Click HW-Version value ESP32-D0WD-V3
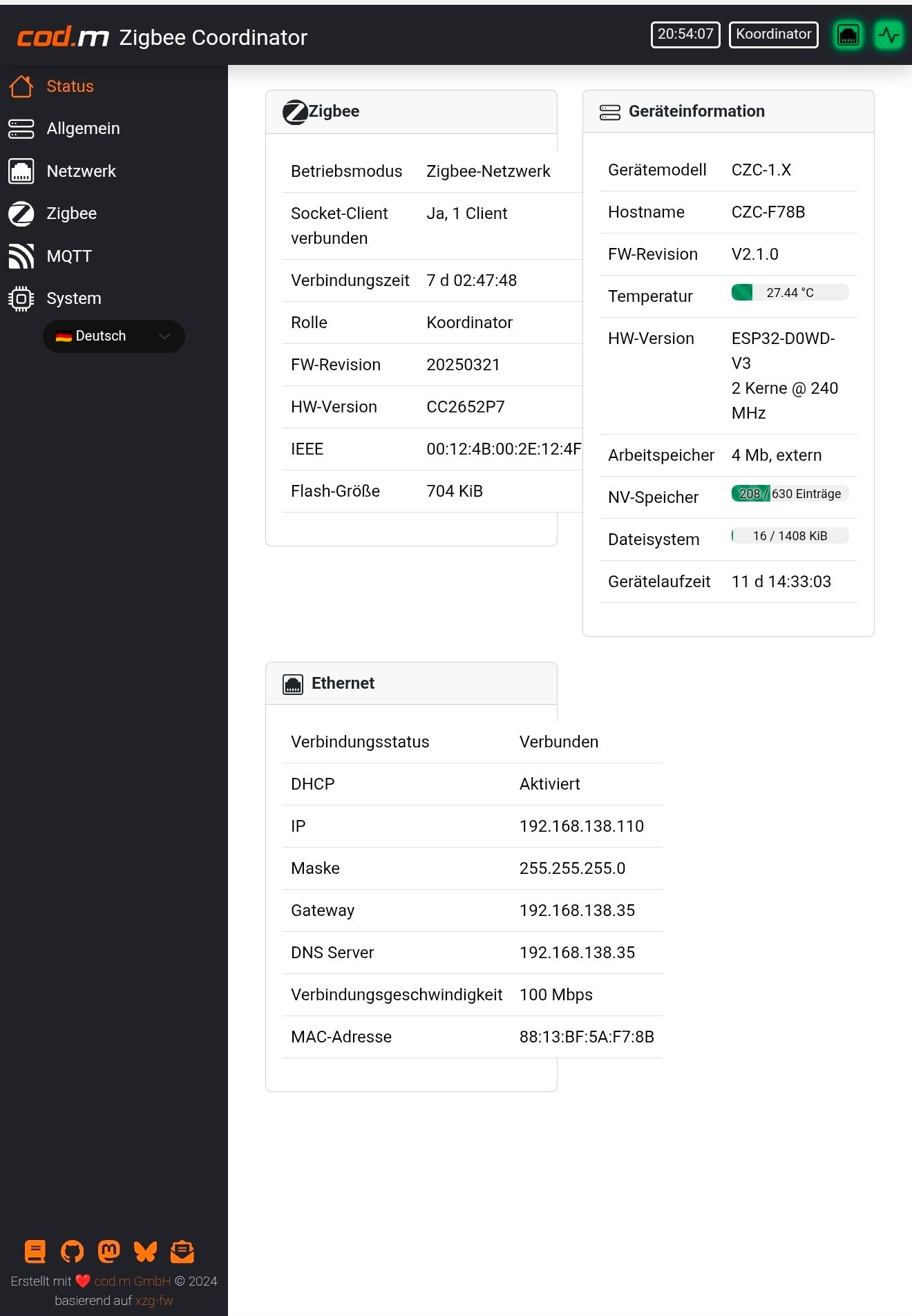Screen dimensions: 912x1316 (783, 351)
